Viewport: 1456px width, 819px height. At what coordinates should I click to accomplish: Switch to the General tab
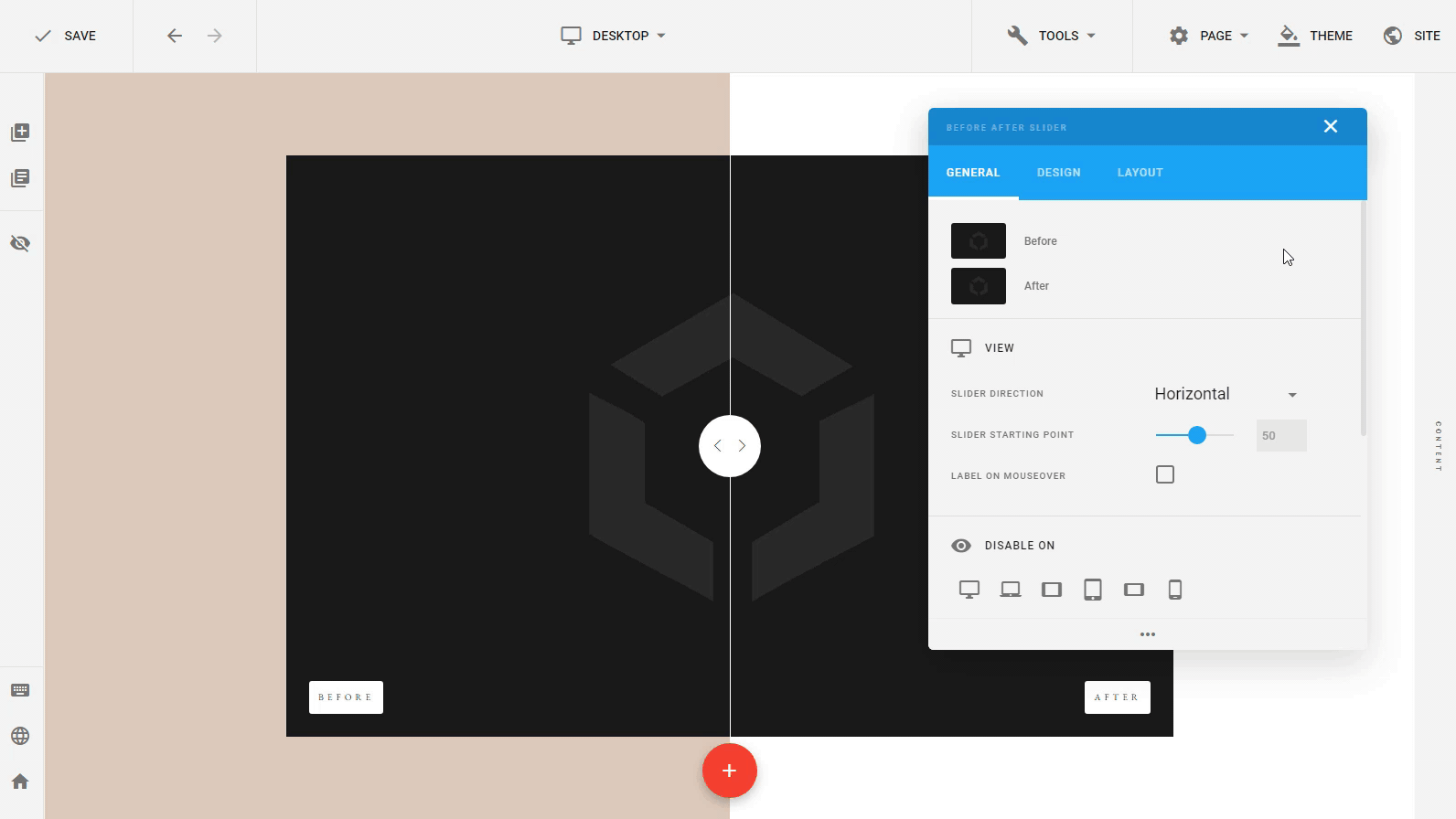pos(973,172)
